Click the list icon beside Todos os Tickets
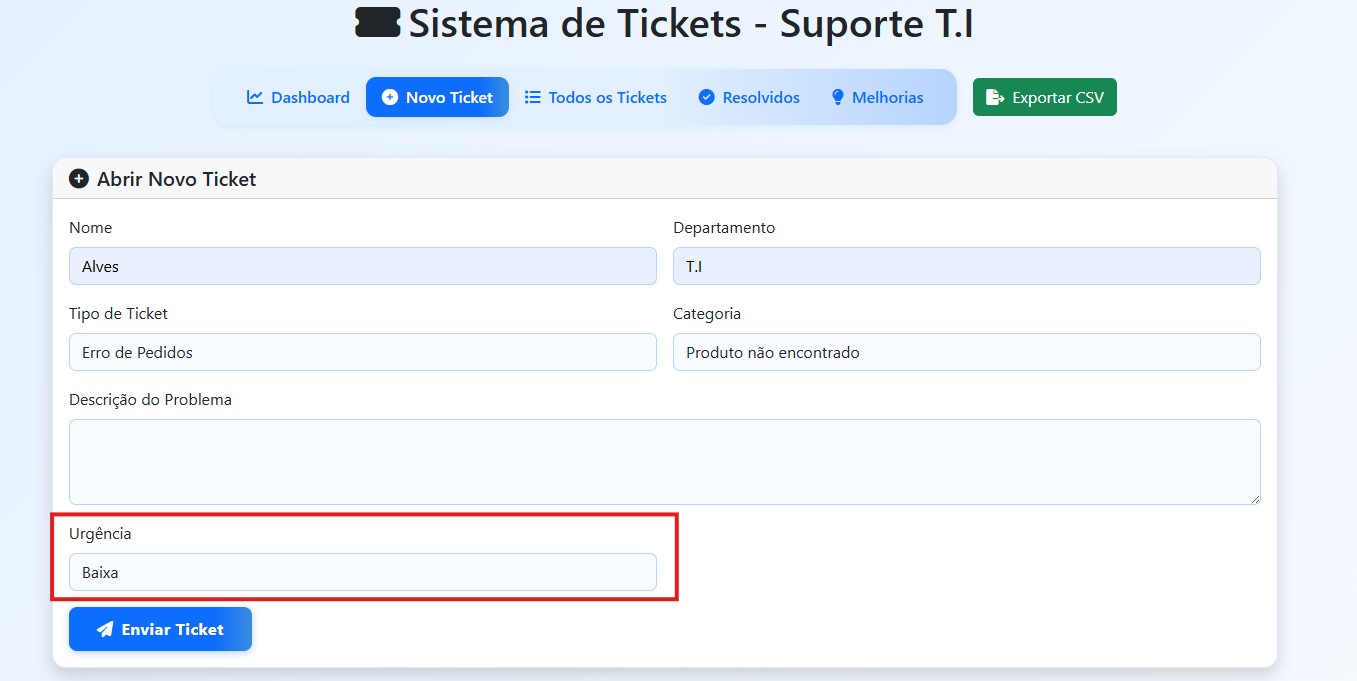1357x681 pixels. pyautogui.click(x=533, y=97)
